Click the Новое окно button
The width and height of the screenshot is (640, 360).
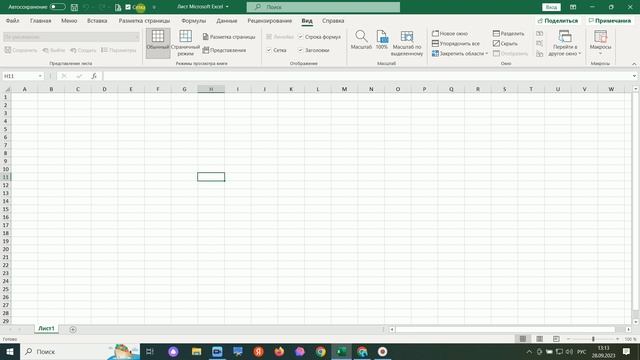450,33
